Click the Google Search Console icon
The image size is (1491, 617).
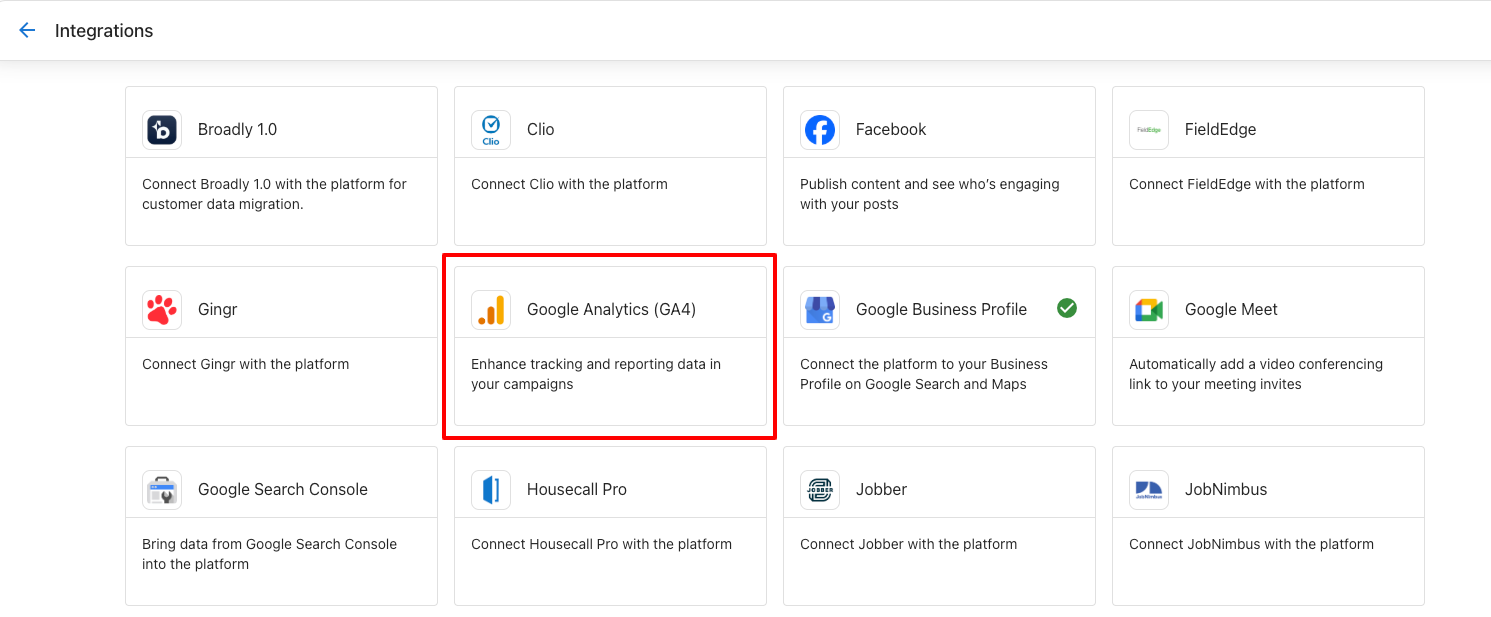coord(162,490)
